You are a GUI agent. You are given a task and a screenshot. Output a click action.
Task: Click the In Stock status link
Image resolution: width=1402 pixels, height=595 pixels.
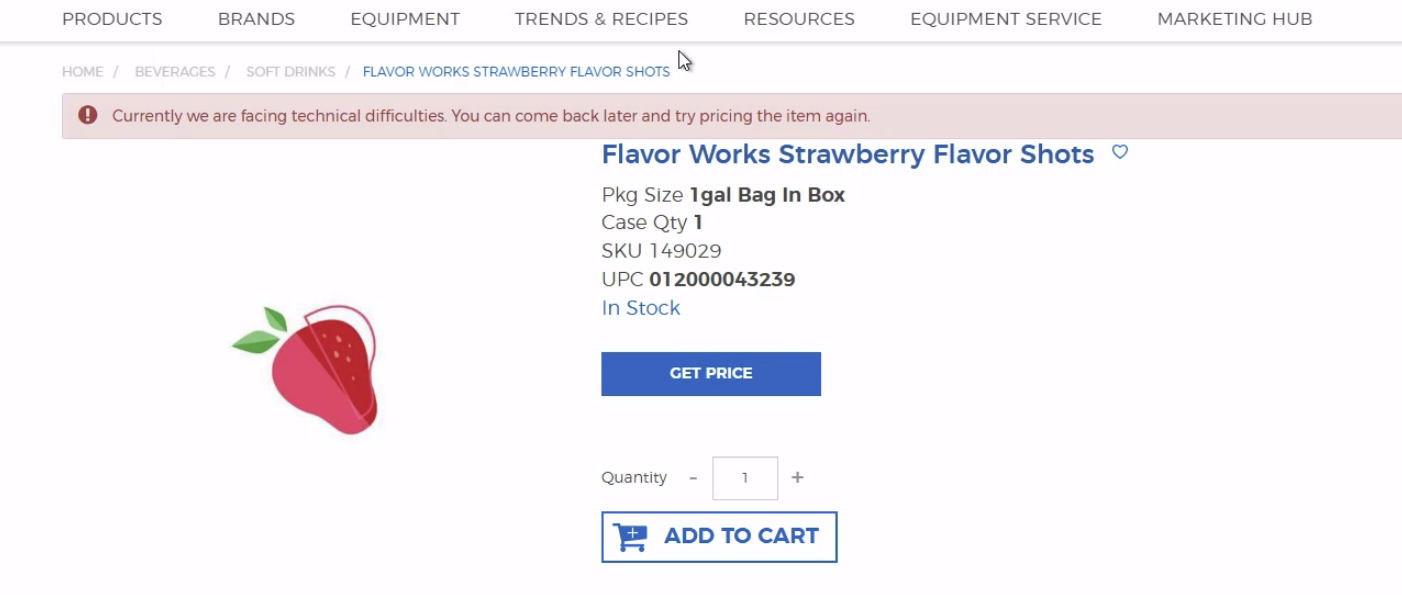pos(641,308)
